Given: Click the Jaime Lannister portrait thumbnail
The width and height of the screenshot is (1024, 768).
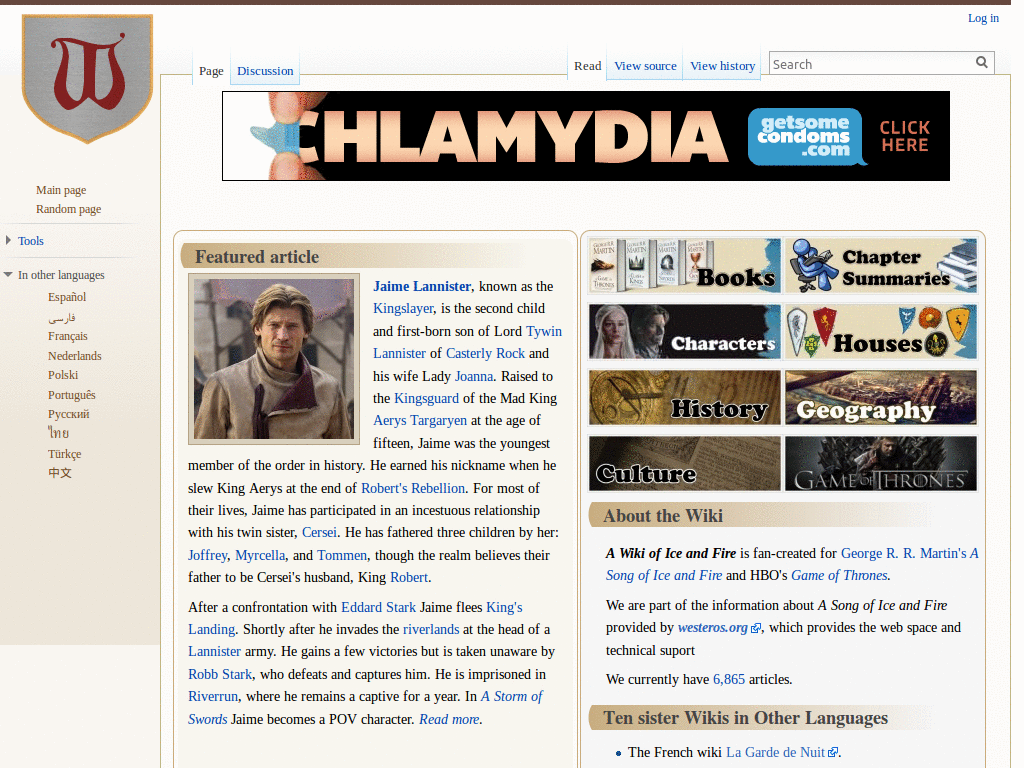Looking at the screenshot, I should pos(274,359).
